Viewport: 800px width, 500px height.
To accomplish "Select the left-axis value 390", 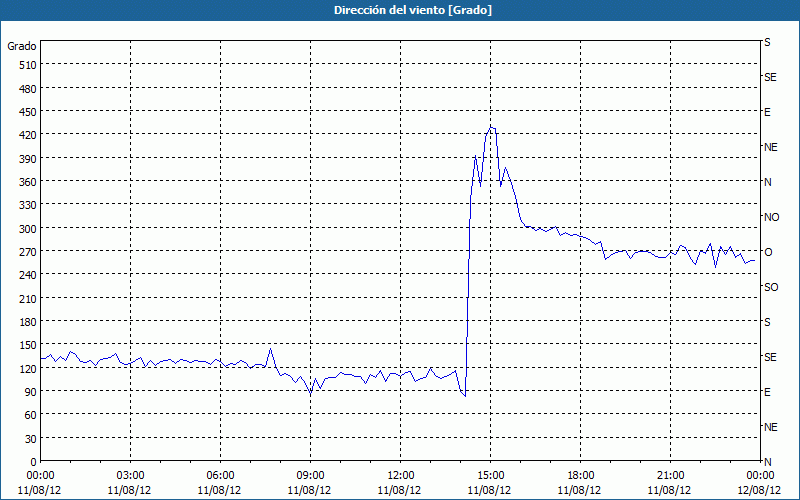I will (28, 159).
